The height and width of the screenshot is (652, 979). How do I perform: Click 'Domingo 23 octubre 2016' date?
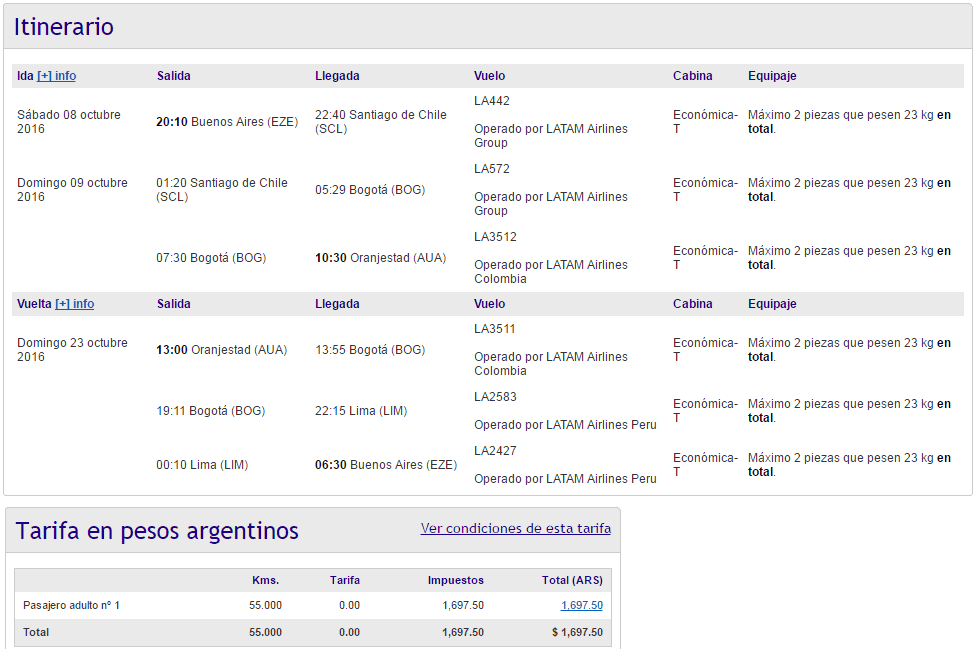[x=72, y=350]
